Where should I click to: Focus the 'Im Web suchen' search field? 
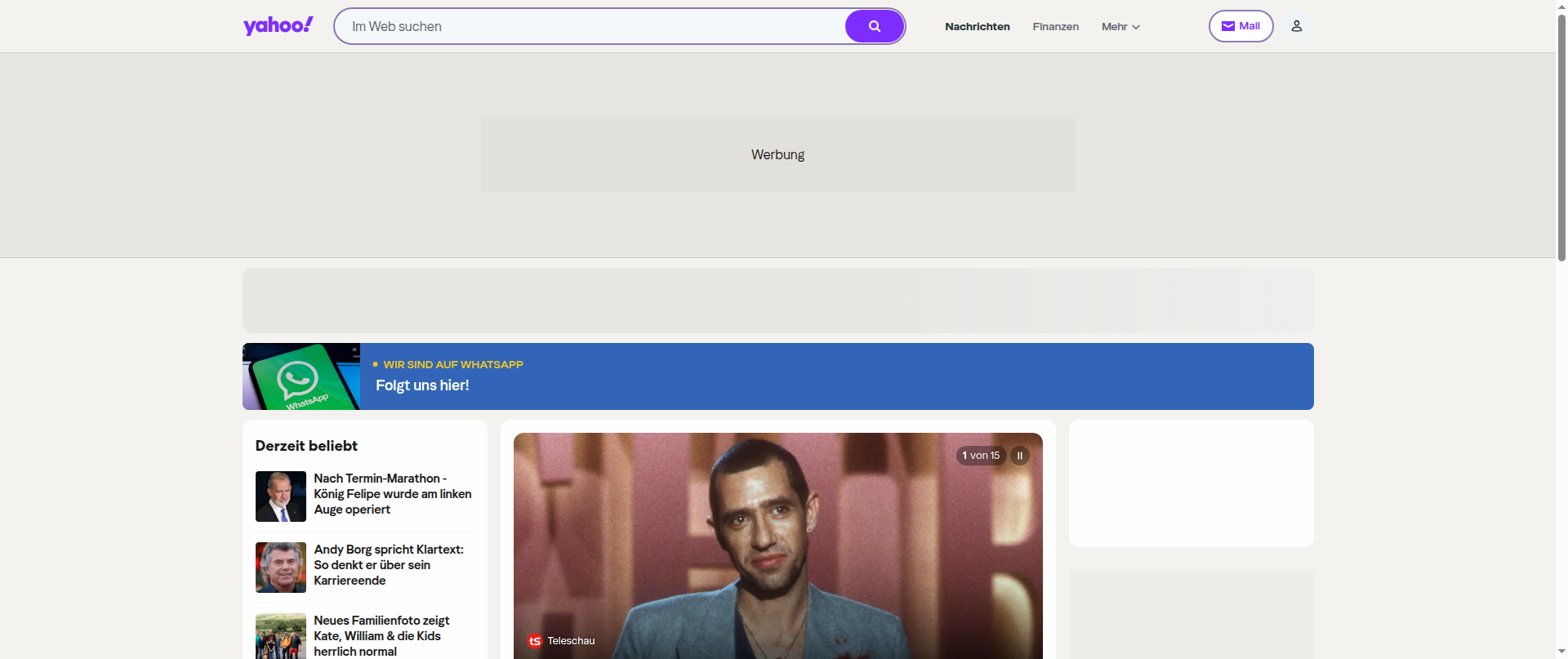pos(590,26)
